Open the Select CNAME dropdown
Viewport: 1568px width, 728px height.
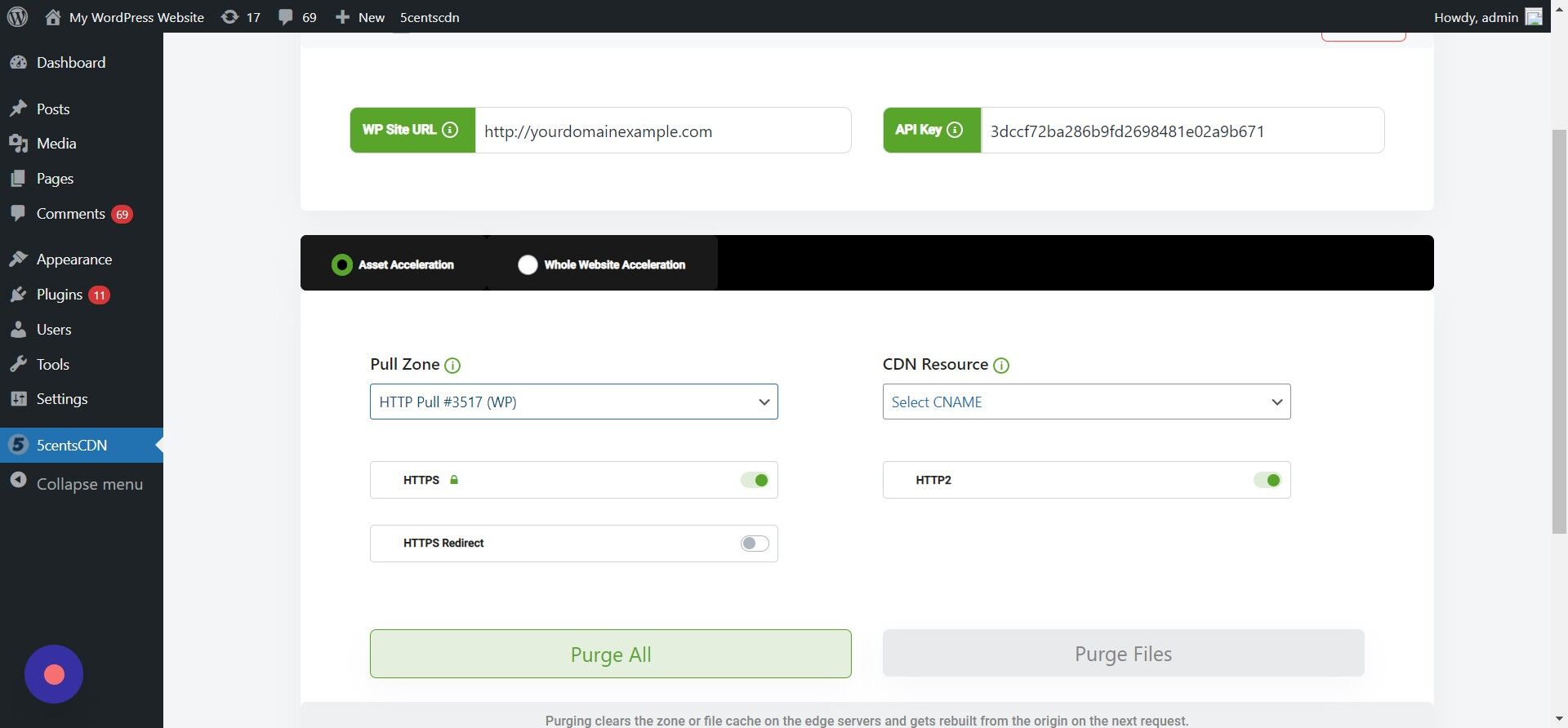point(1086,402)
